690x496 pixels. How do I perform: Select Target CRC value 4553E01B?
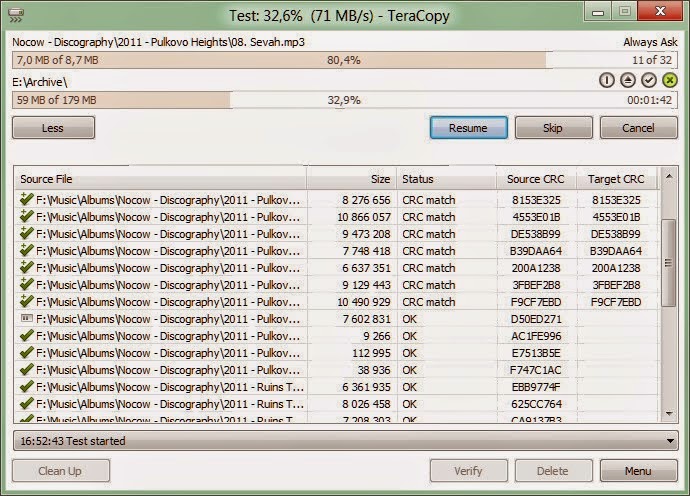[x=616, y=217]
